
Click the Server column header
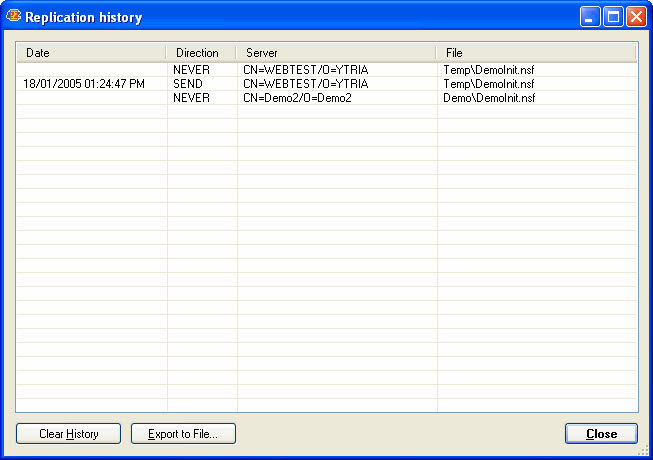pos(336,52)
